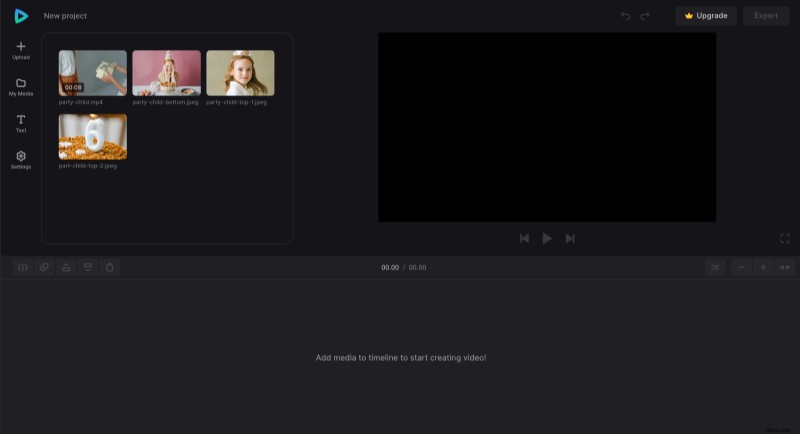The image size is (800, 434).
Task: Undo the last action
Action: coord(626,16)
